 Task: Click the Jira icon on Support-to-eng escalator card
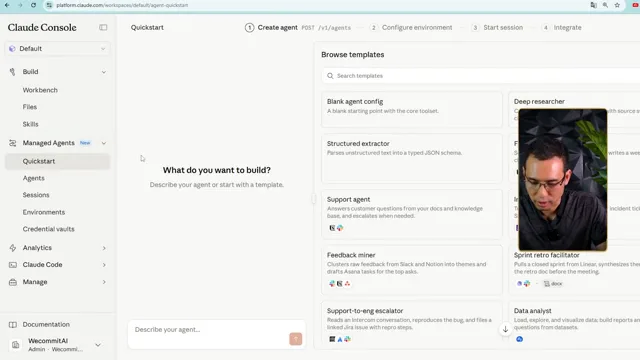click(x=340, y=339)
